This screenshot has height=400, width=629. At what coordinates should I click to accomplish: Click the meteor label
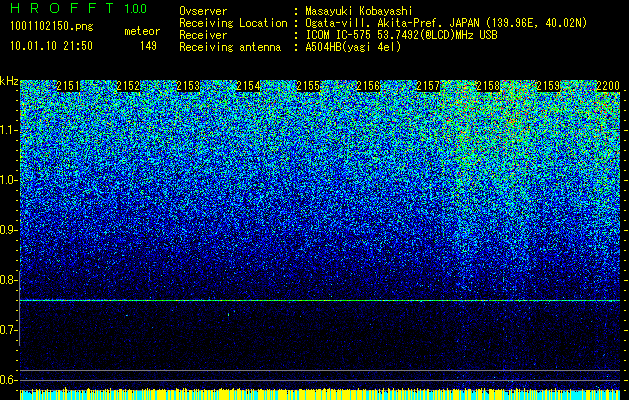click(142, 31)
